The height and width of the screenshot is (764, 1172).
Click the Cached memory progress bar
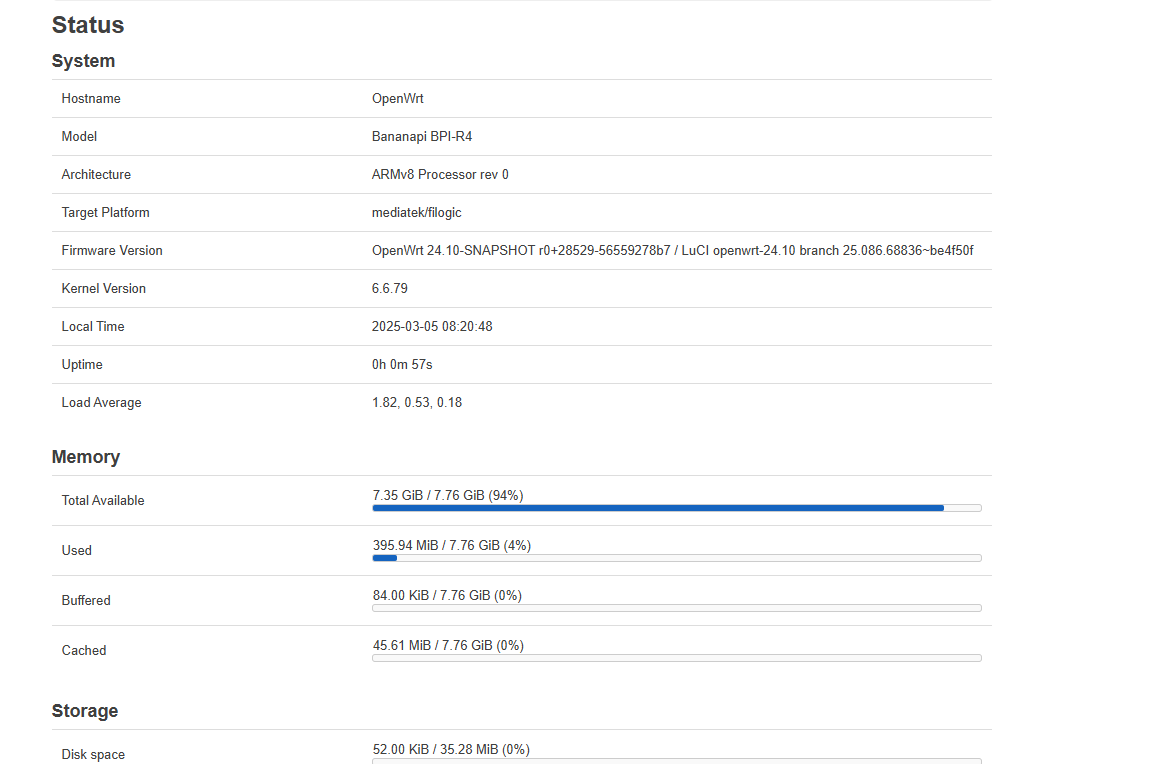coord(676,659)
